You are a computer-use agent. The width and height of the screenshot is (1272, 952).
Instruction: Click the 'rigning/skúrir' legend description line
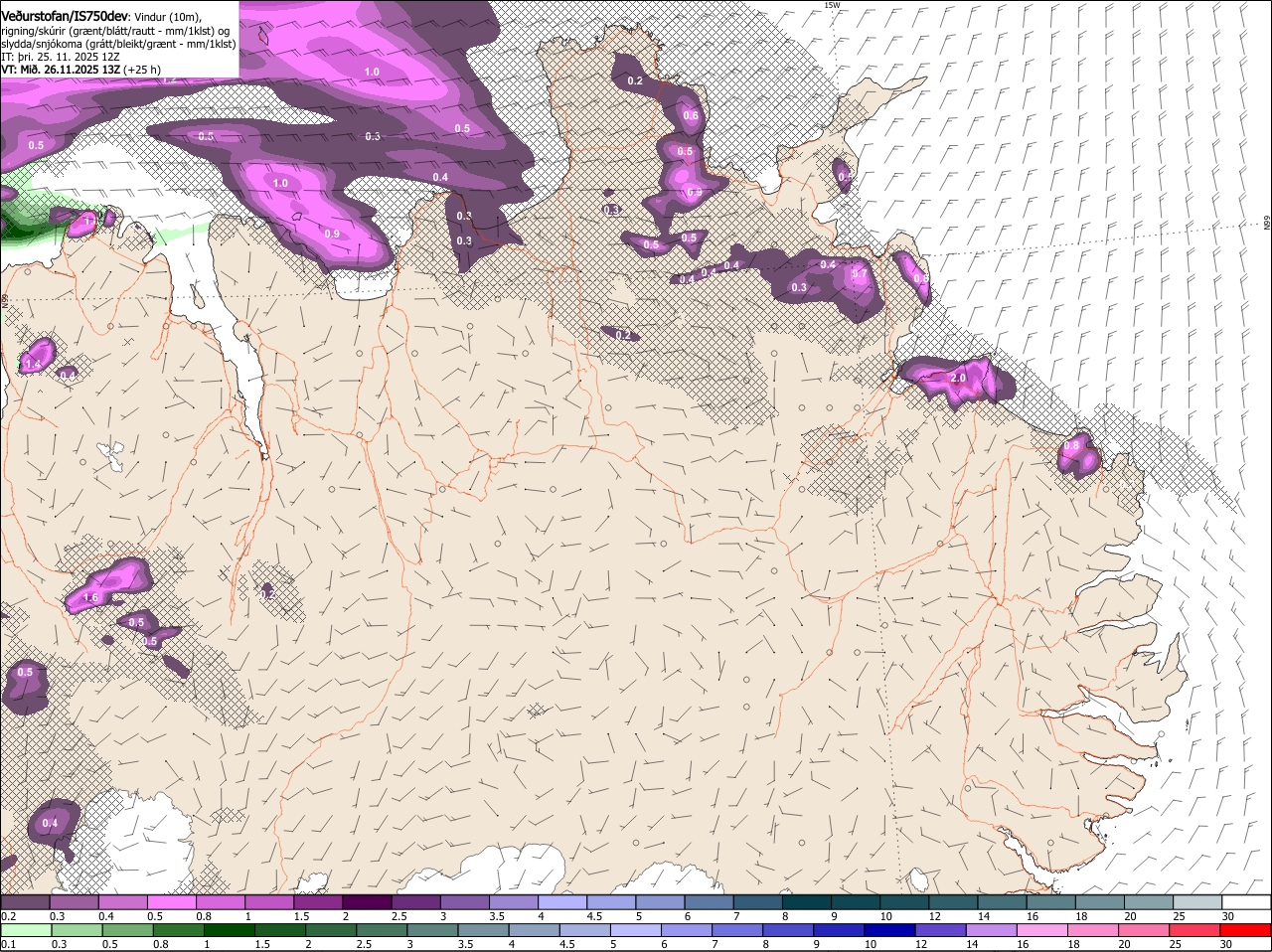pyautogui.click(x=117, y=31)
